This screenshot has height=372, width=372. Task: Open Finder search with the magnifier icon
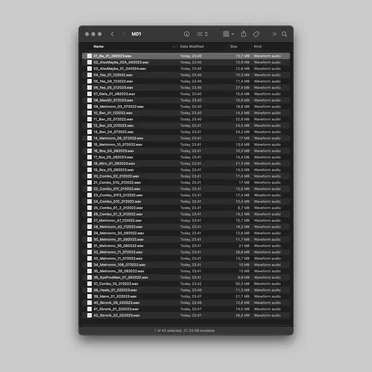pos(284,34)
